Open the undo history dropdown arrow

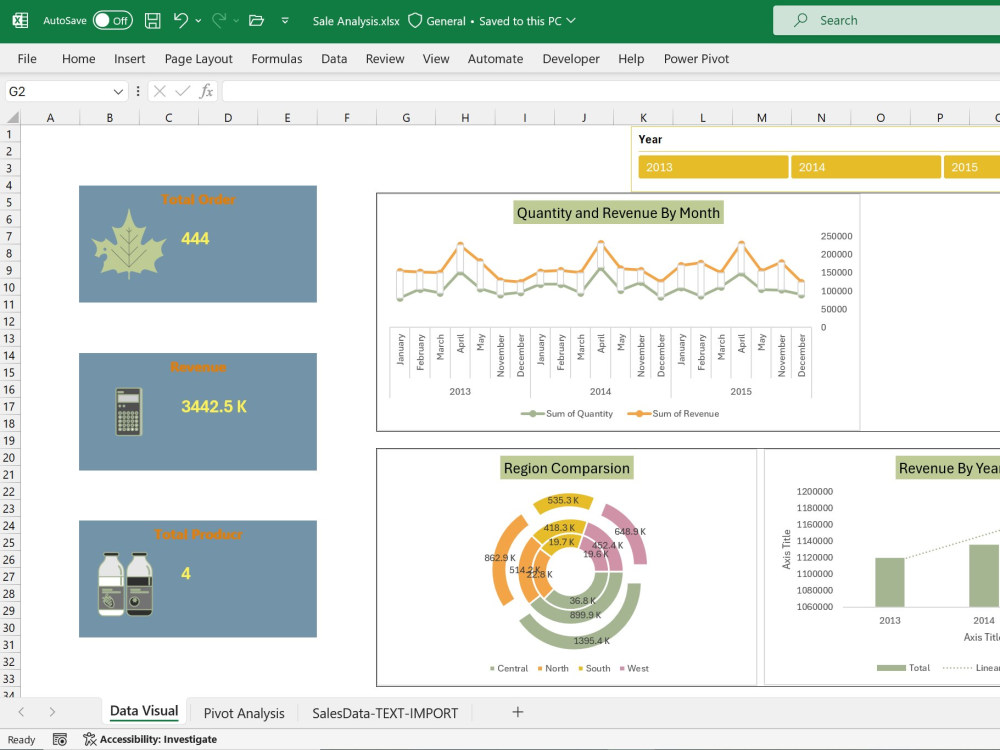tap(198, 21)
